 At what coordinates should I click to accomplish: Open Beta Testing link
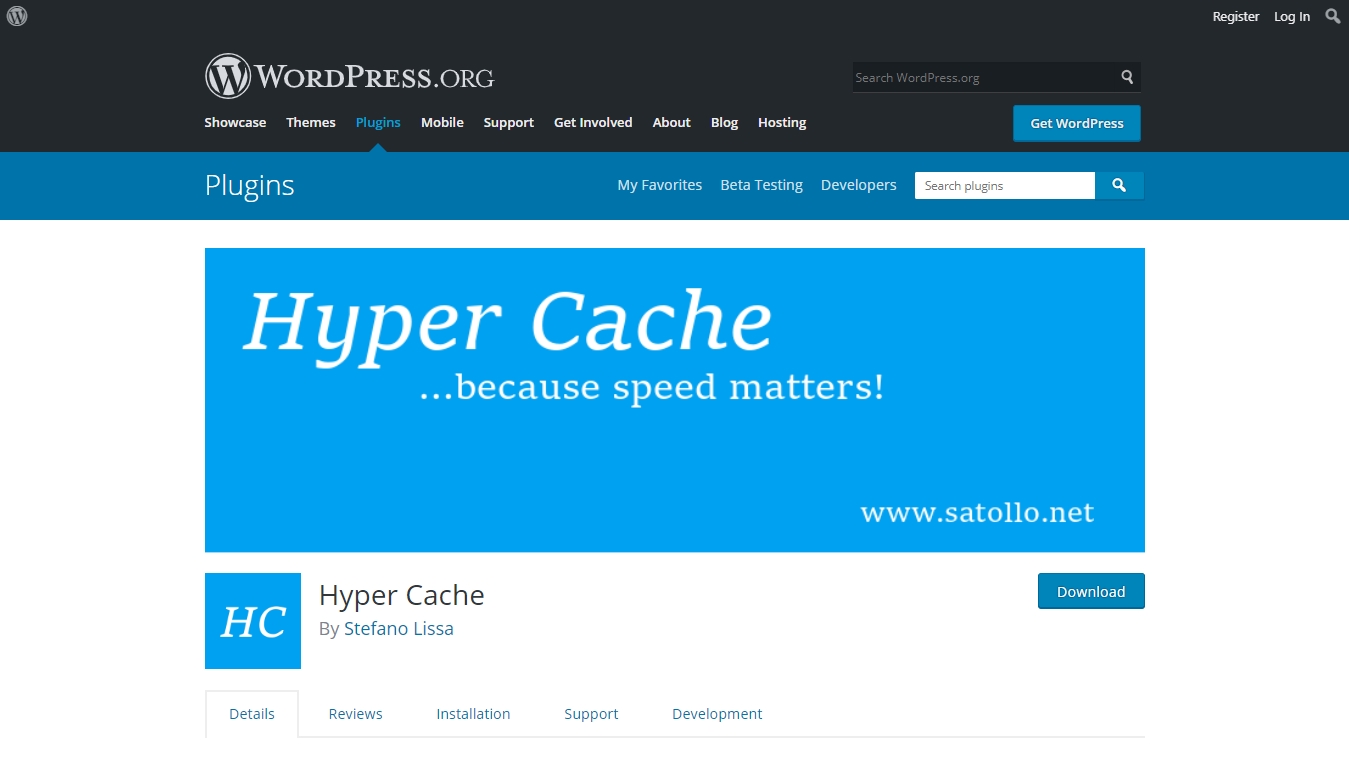point(762,185)
